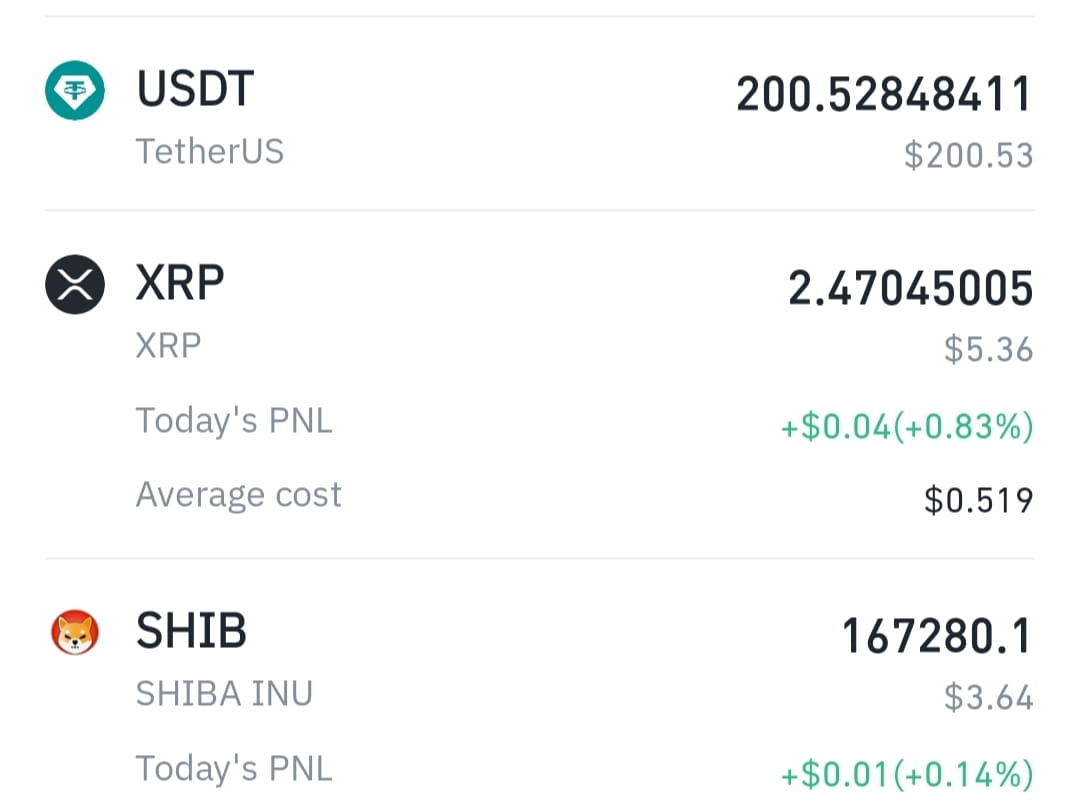1080x808 pixels.
Task: Tap XRP Today's PNL label
Action: (234, 421)
